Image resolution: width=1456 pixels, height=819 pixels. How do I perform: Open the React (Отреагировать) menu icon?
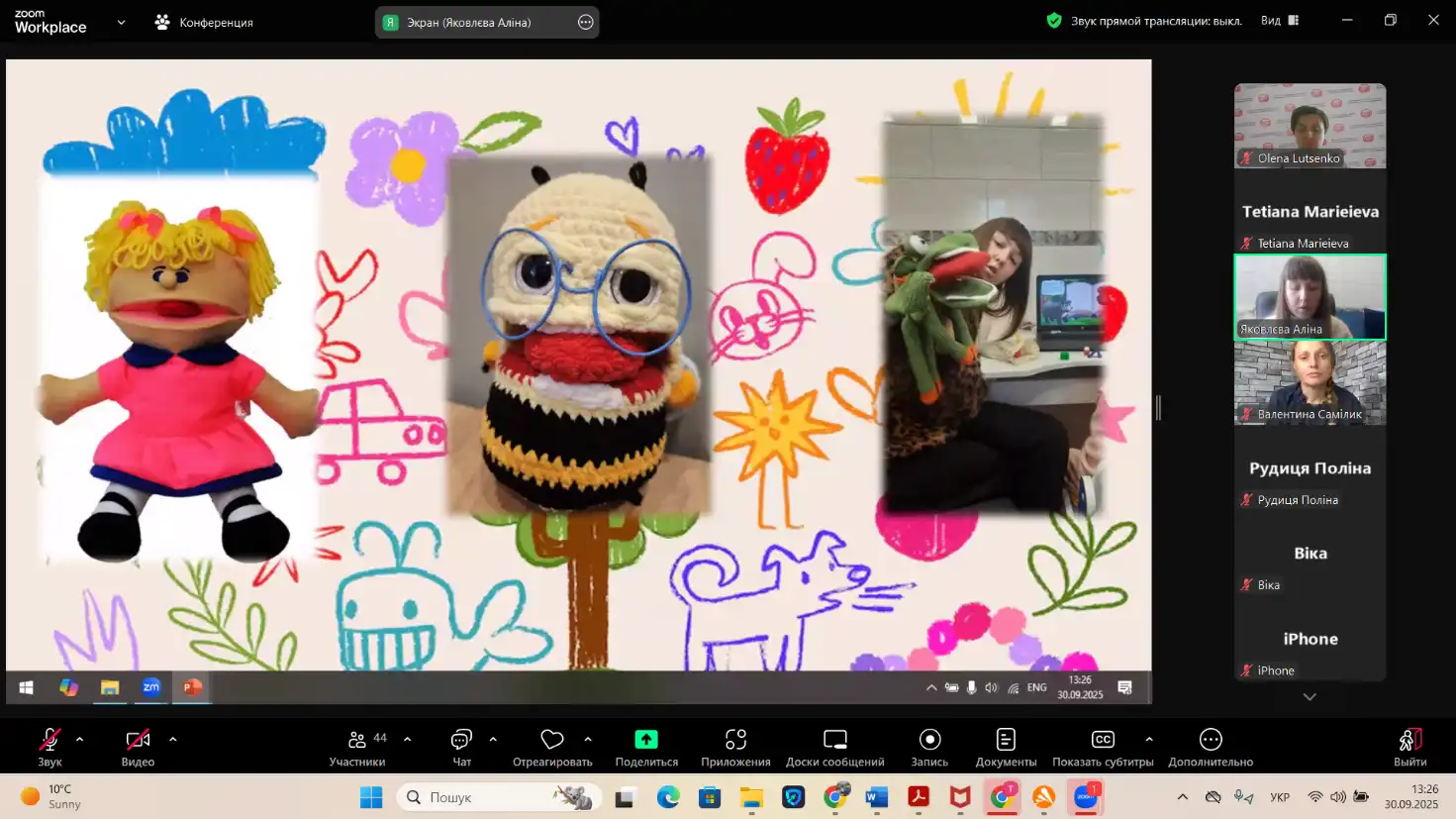click(552, 741)
